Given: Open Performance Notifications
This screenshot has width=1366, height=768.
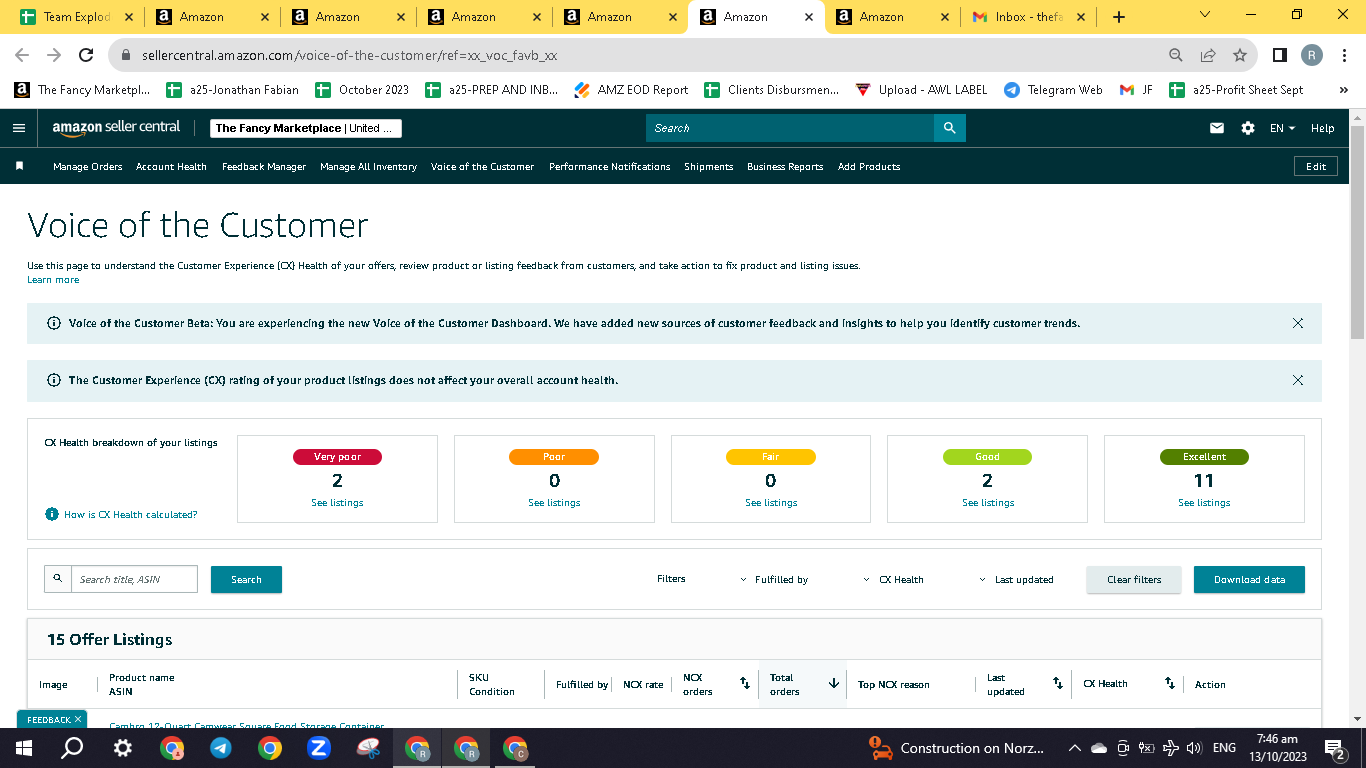Looking at the screenshot, I should (610, 167).
